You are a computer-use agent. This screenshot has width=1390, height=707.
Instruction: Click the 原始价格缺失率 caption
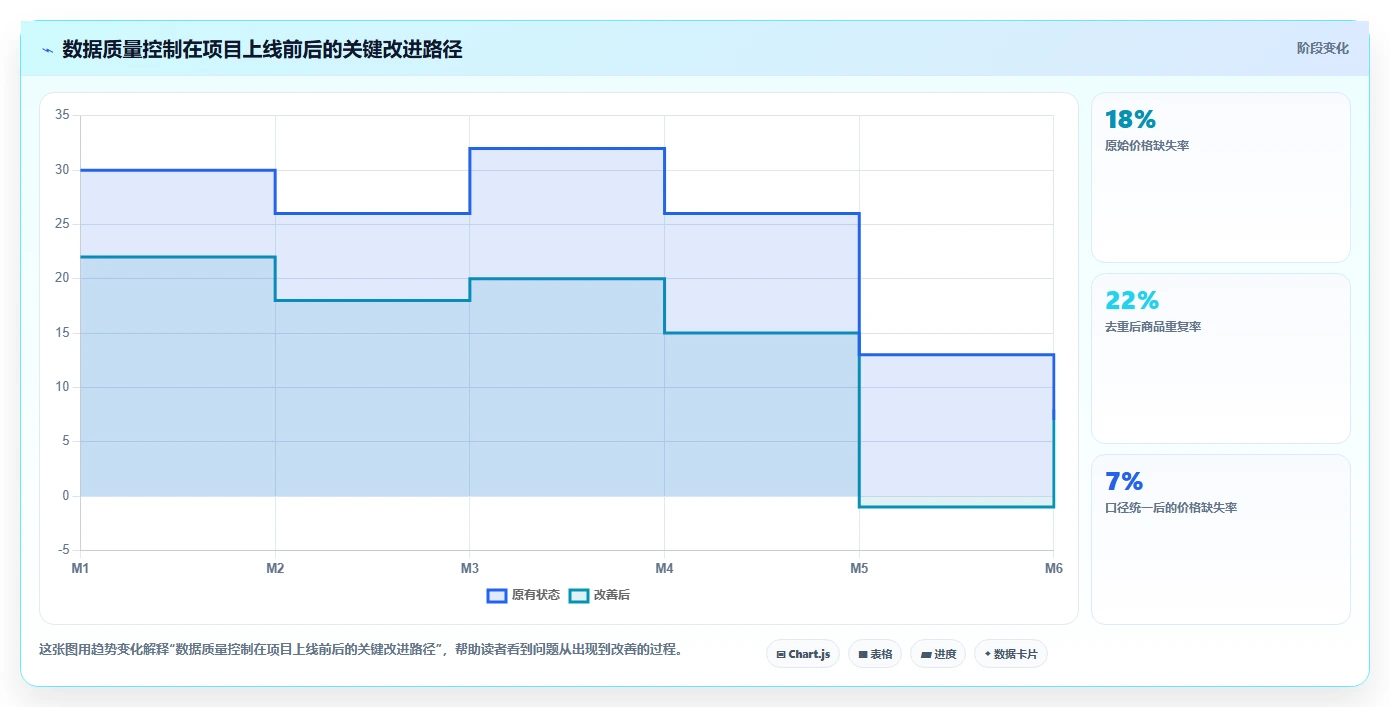tap(1147, 146)
